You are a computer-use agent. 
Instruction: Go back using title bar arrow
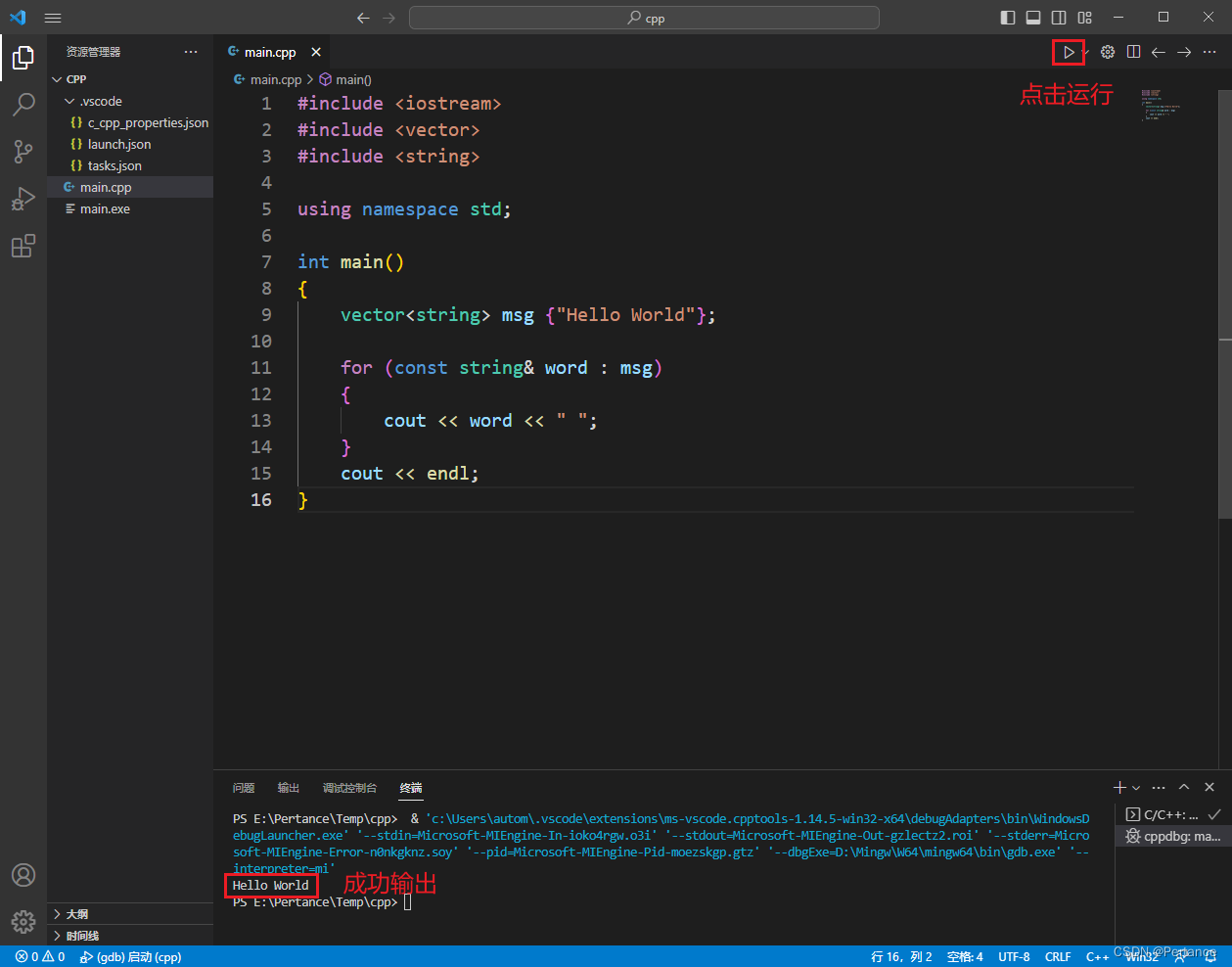click(364, 18)
